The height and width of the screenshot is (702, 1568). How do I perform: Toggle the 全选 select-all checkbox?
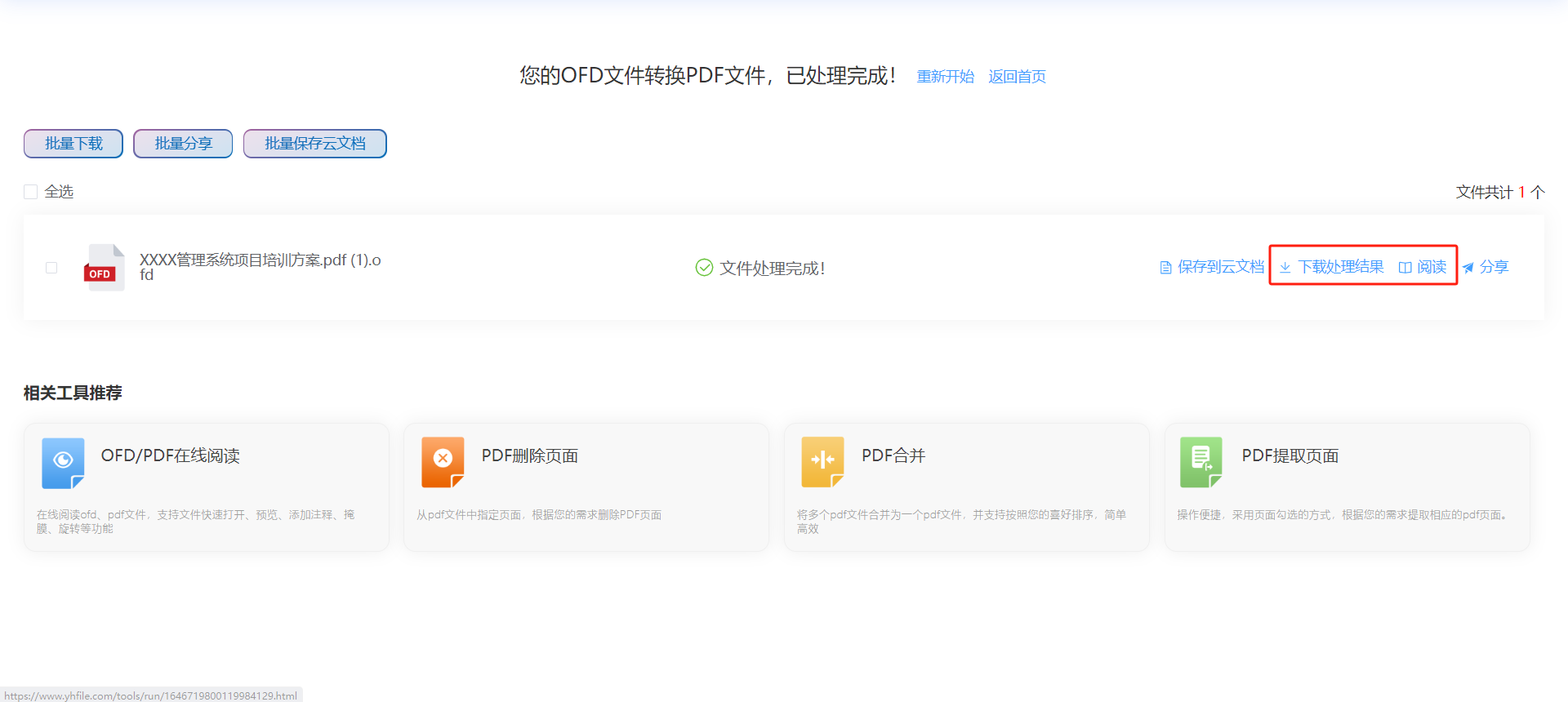(x=31, y=192)
